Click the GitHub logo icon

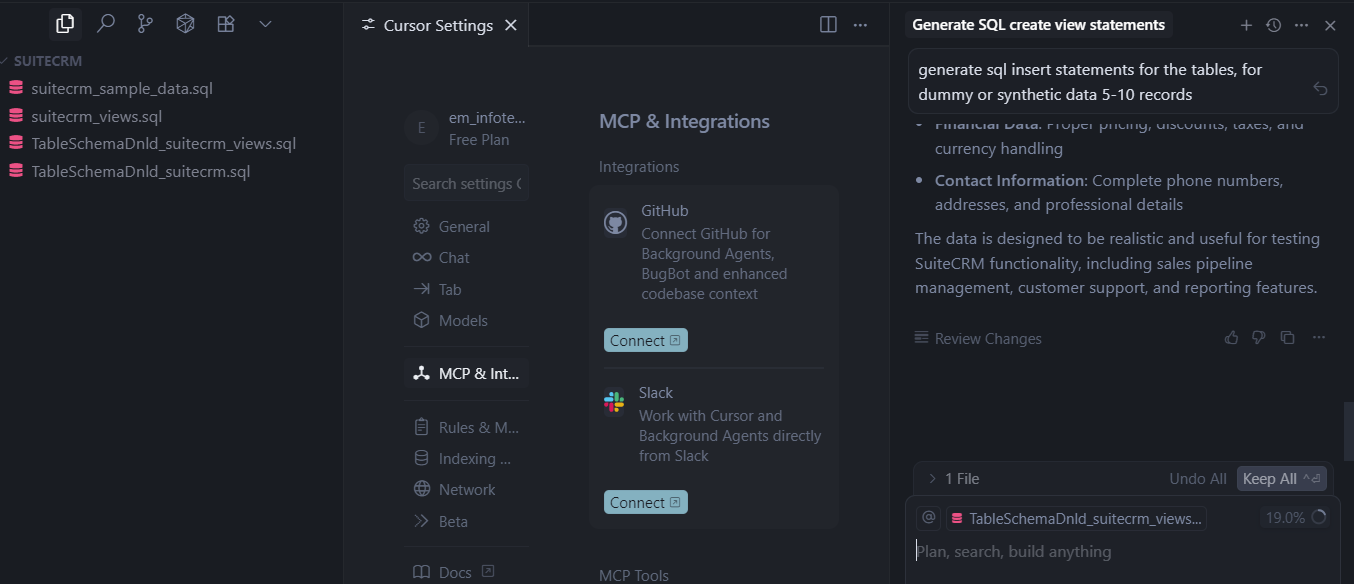(x=616, y=222)
